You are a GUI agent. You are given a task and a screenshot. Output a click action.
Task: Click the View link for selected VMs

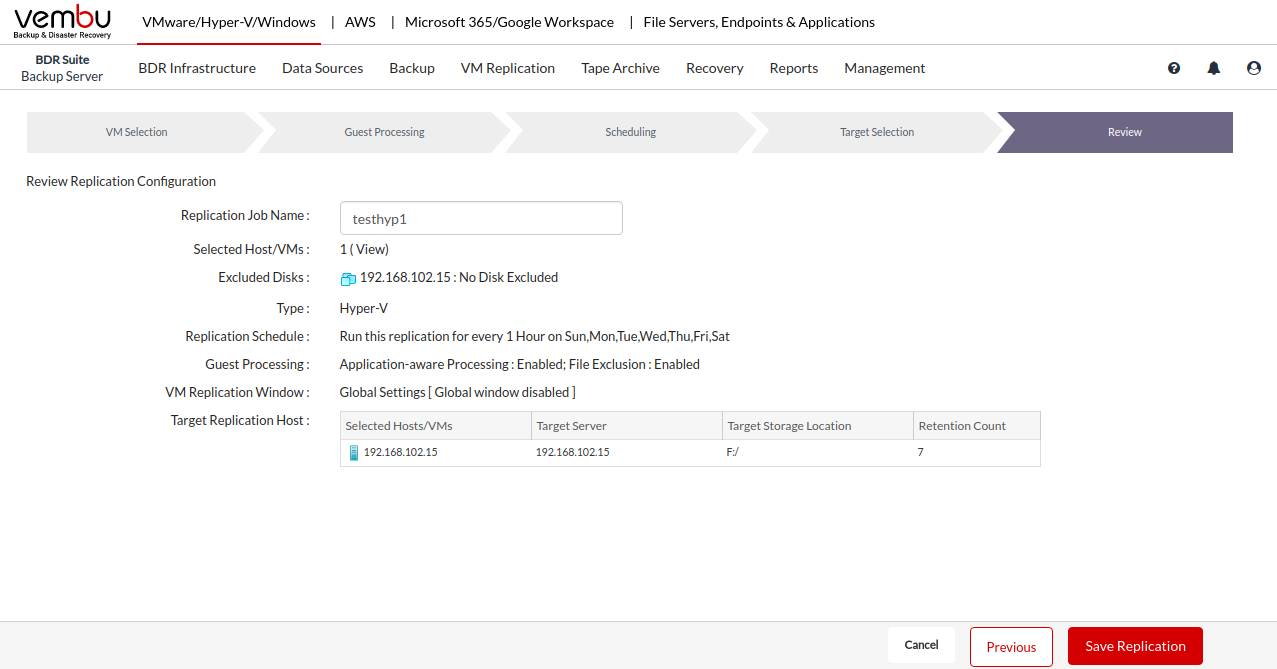tap(370, 249)
